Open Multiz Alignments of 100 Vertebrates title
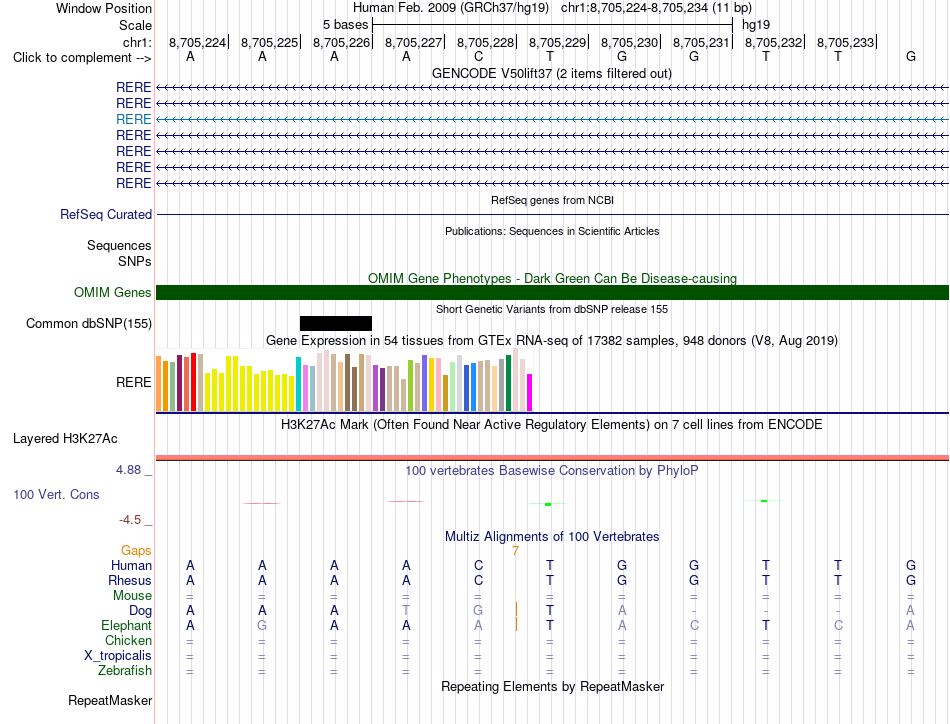This screenshot has width=950, height=724. tap(552, 536)
